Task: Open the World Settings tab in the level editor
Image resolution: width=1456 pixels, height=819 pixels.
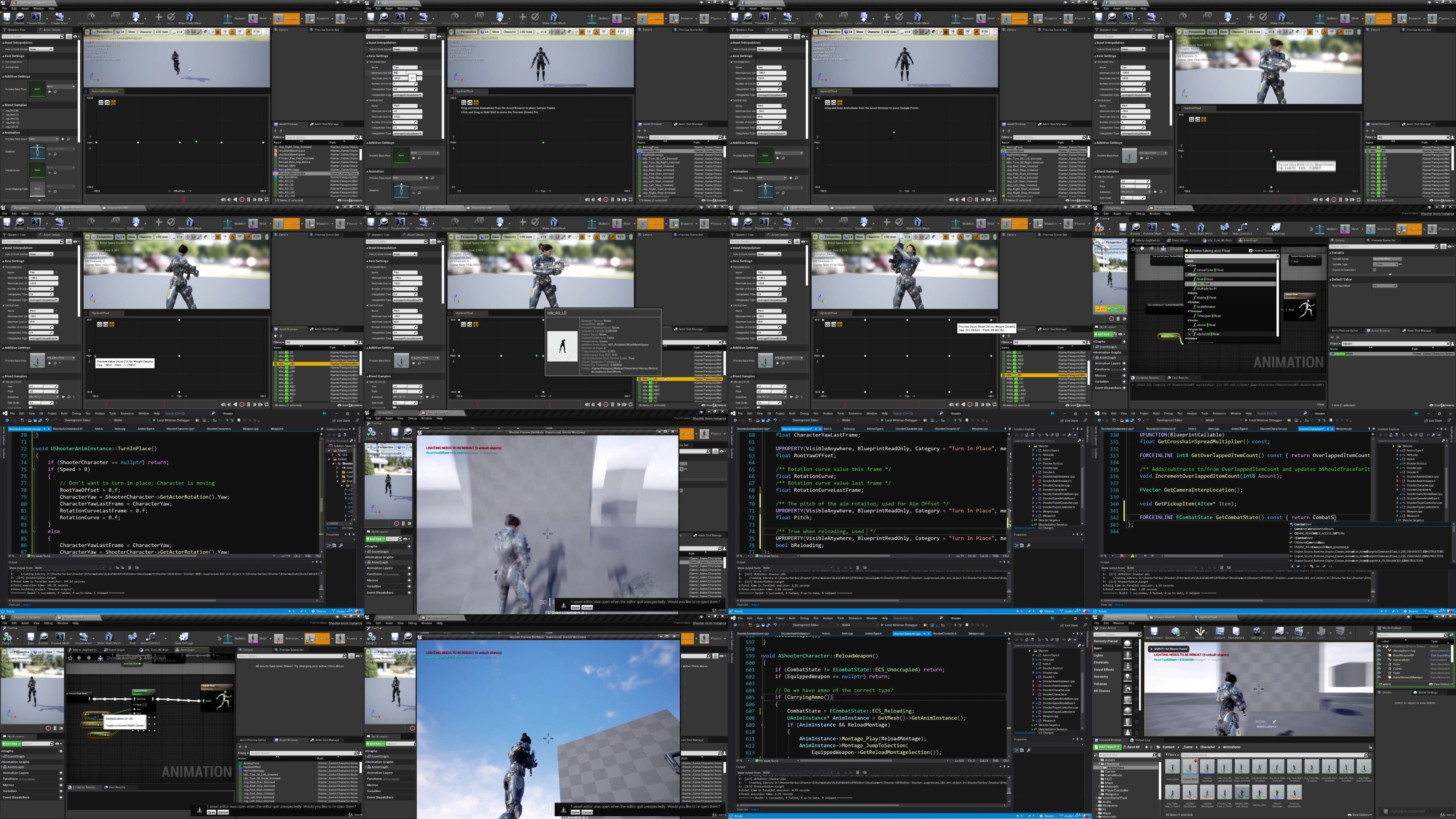Action: 1426,693
